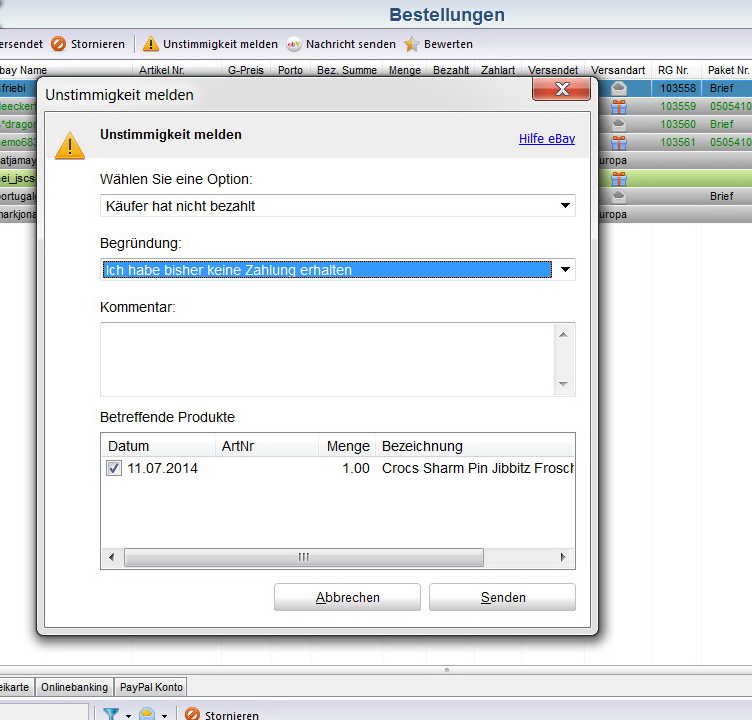This screenshot has height=720, width=752.
Task: Click the Stornieren icon in bottom toolbar
Action: pos(193,714)
